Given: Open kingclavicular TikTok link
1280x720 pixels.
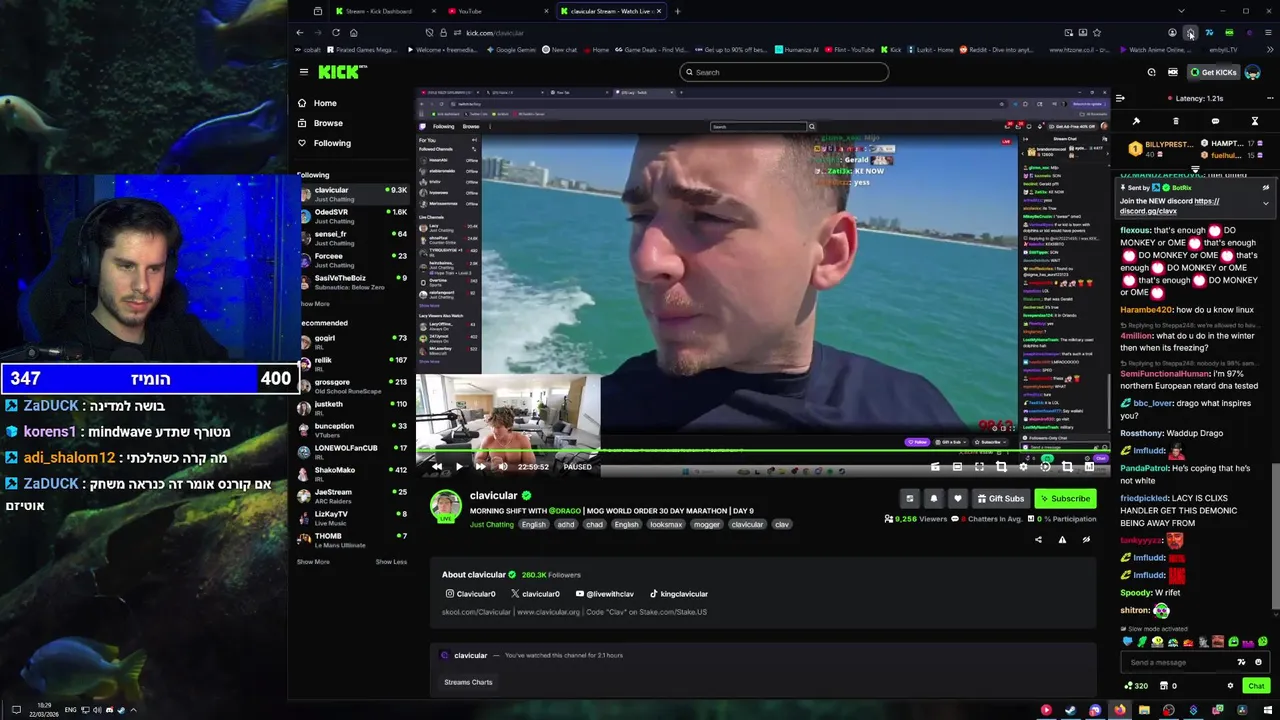Looking at the screenshot, I should (679, 594).
